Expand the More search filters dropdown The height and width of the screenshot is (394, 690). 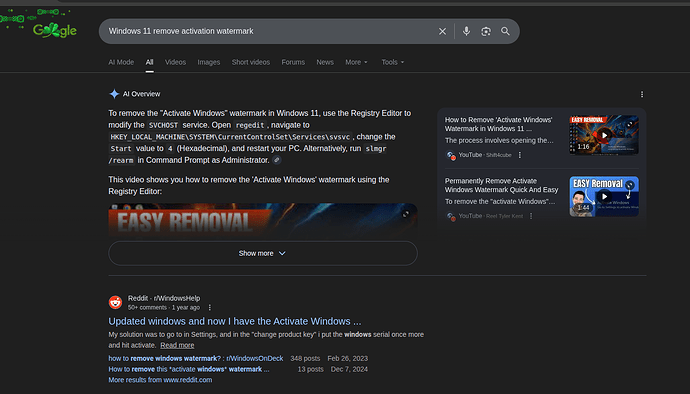pos(356,62)
